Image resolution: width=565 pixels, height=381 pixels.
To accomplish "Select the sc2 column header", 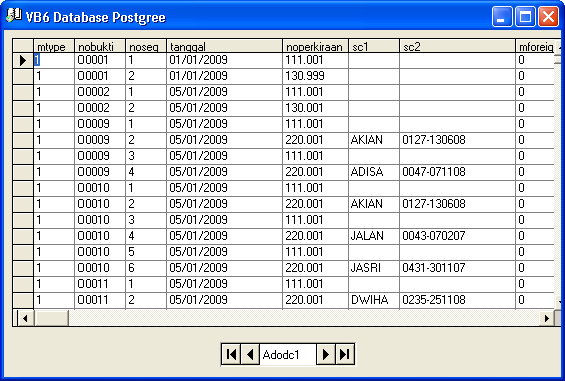I will (457, 46).
